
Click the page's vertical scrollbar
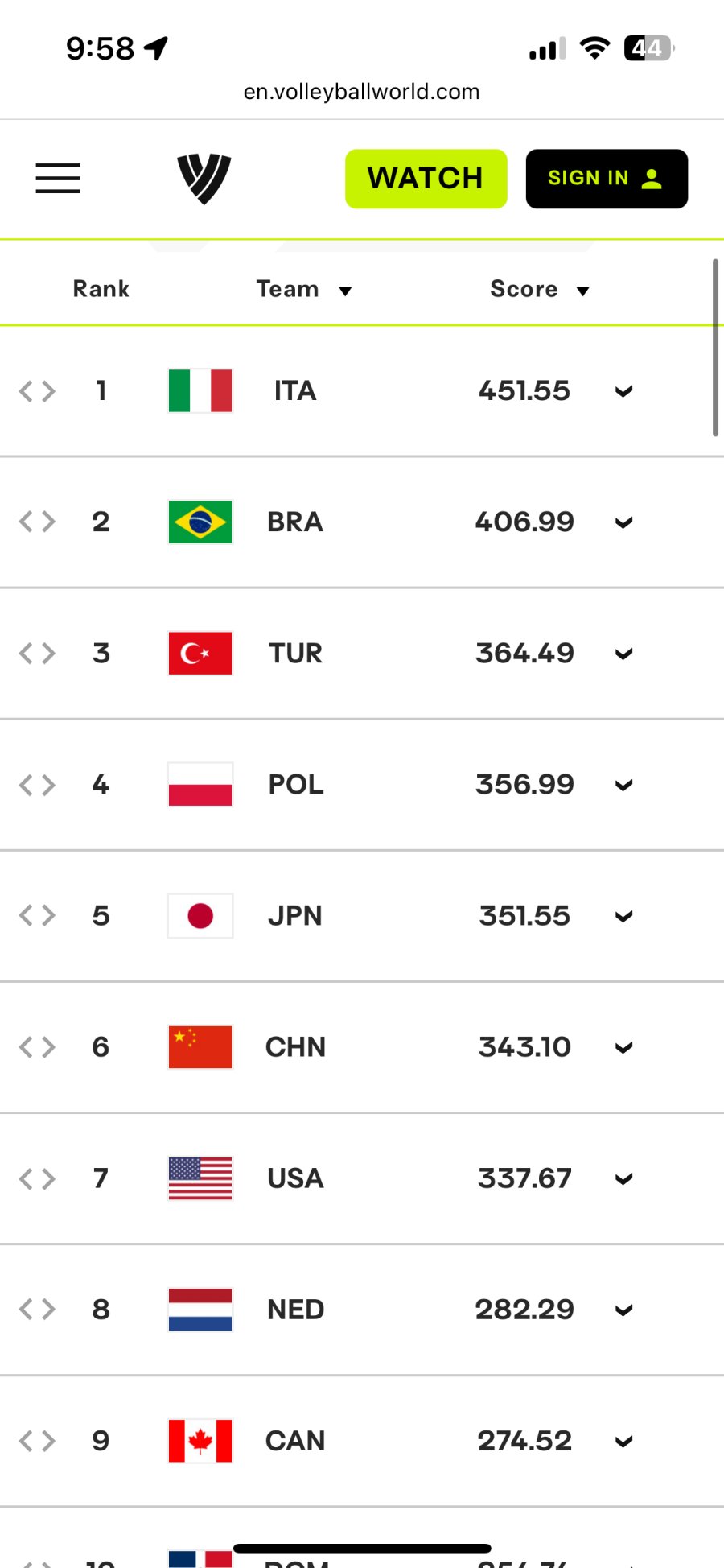click(715, 348)
